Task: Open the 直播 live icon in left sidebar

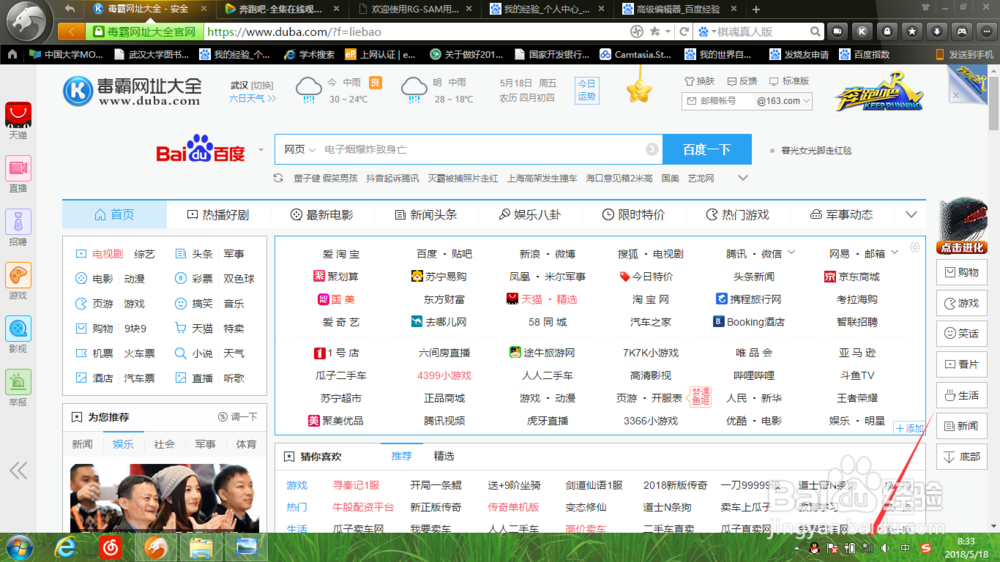Action: tap(18, 168)
